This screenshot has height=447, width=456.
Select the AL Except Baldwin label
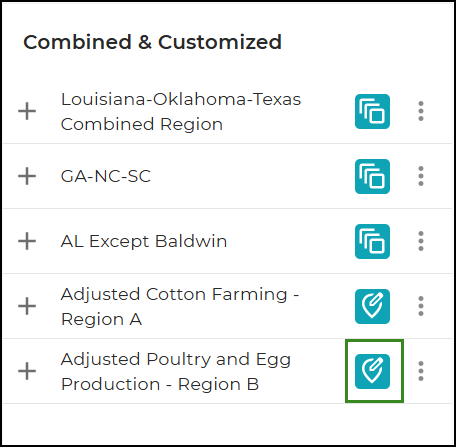coord(144,241)
